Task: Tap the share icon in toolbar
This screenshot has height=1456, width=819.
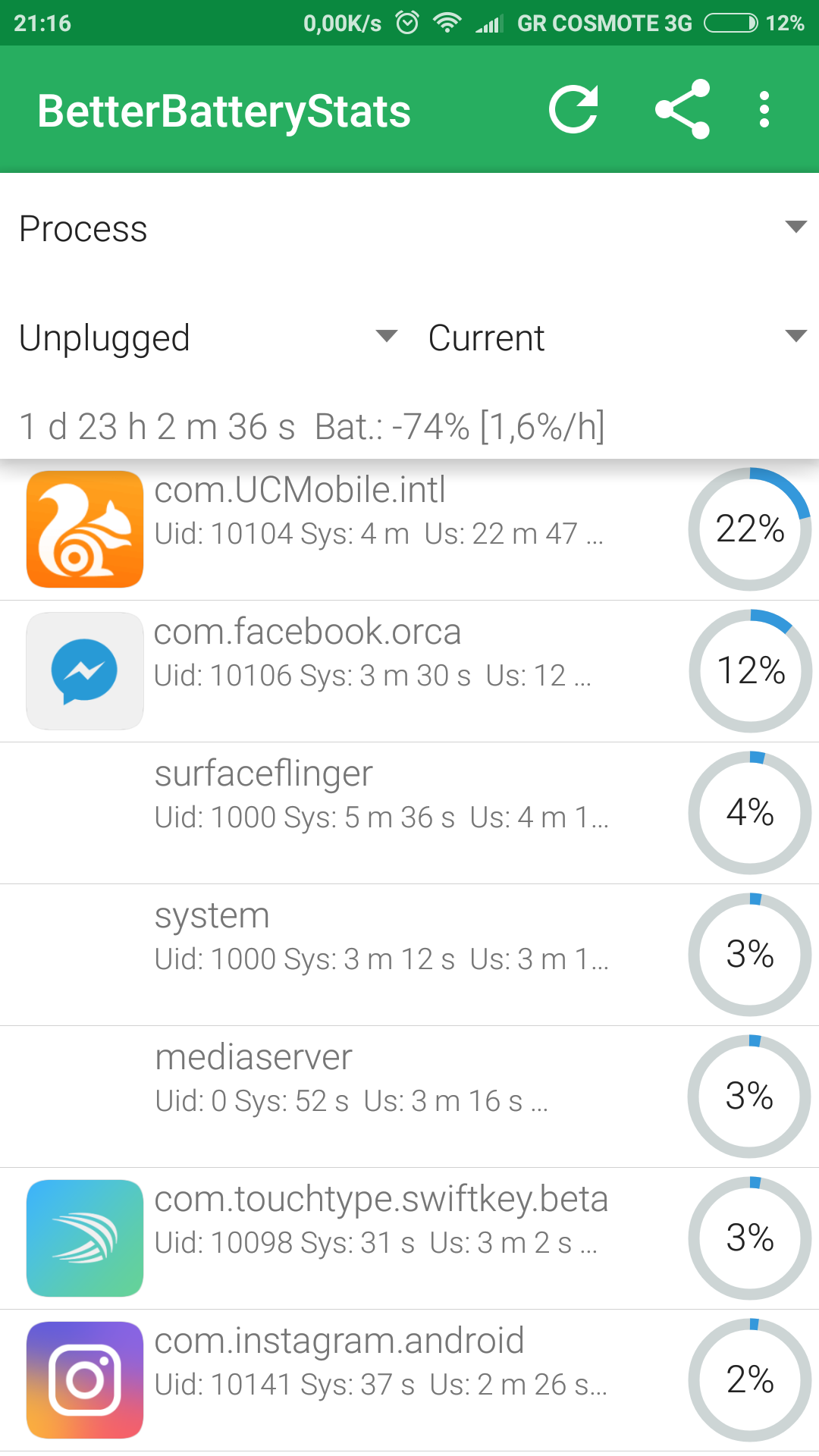Action: pos(682,110)
